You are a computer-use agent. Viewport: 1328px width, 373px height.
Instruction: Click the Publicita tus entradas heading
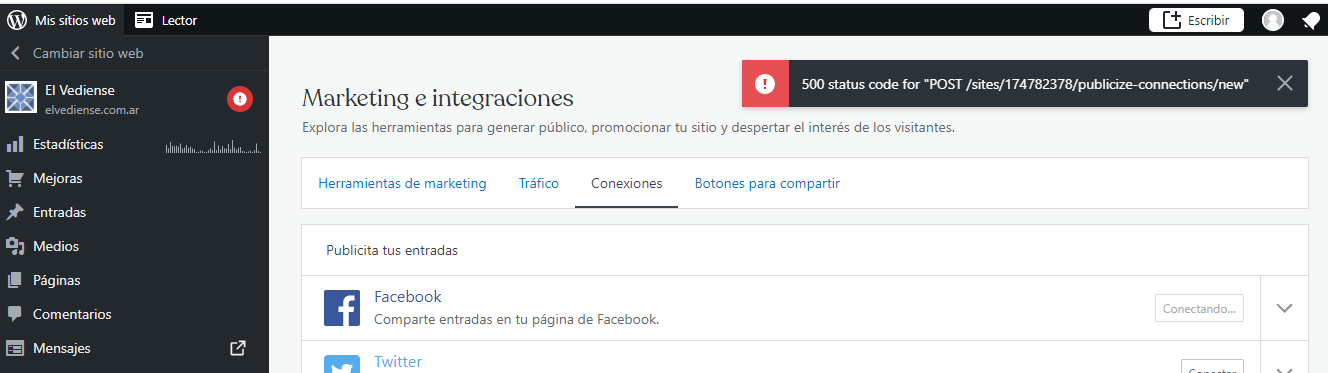tap(392, 250)
